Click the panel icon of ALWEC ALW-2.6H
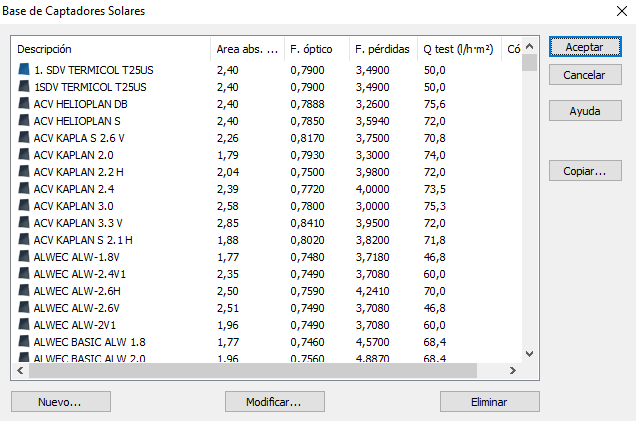 point(24,291)
